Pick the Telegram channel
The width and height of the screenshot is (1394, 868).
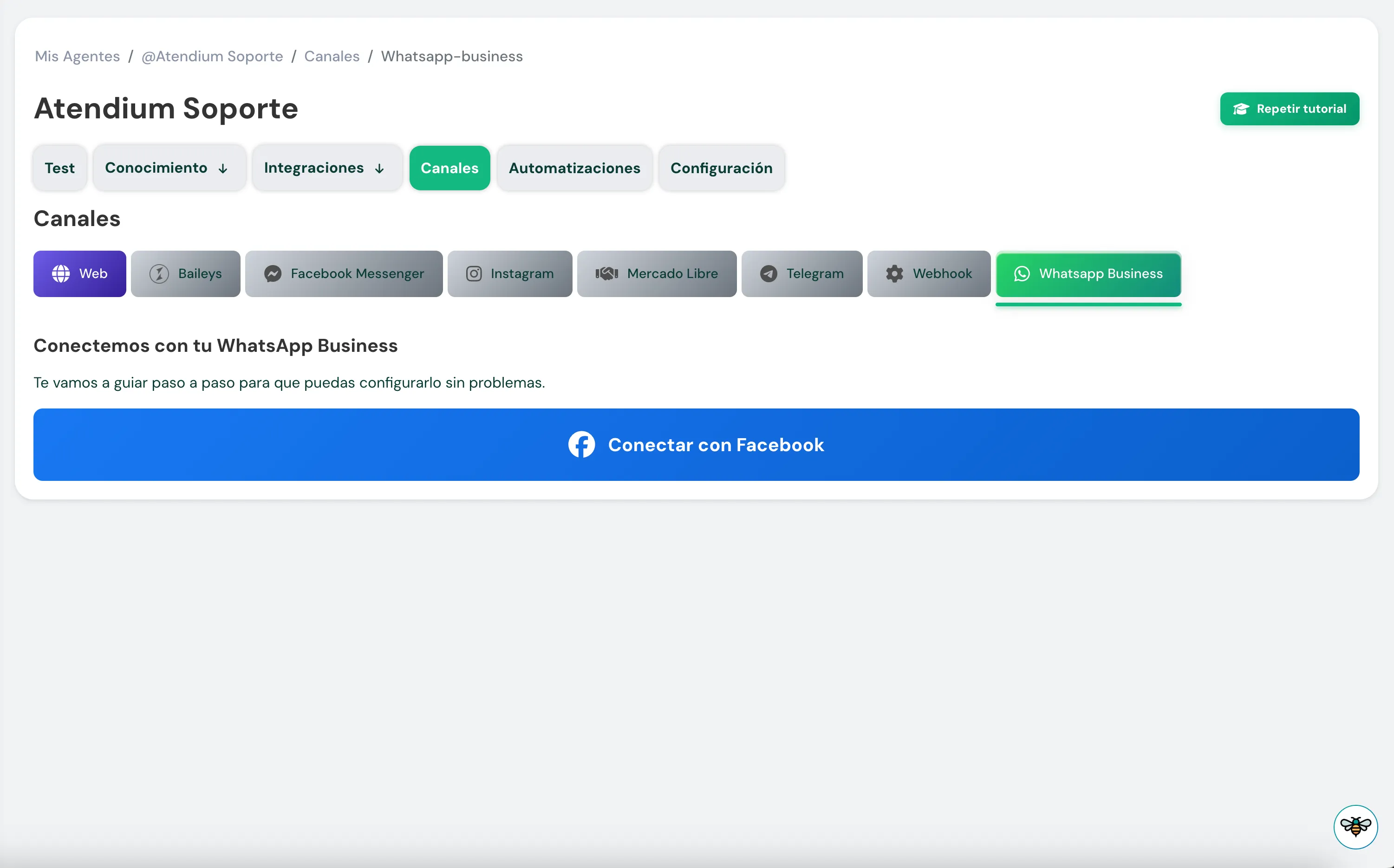click(802, 274)
